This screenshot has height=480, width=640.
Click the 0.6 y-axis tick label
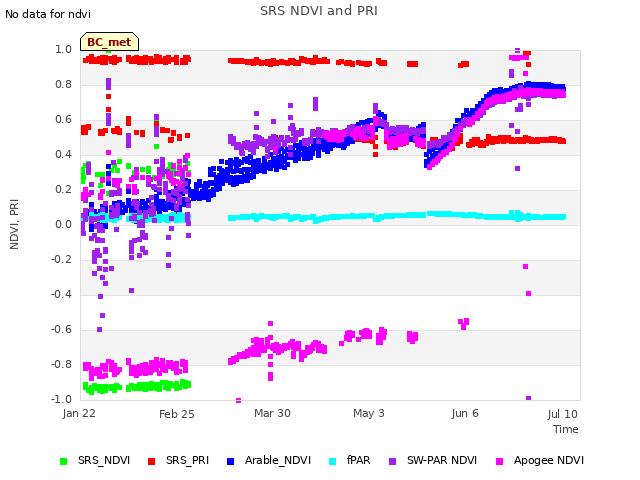click(63, 120)
